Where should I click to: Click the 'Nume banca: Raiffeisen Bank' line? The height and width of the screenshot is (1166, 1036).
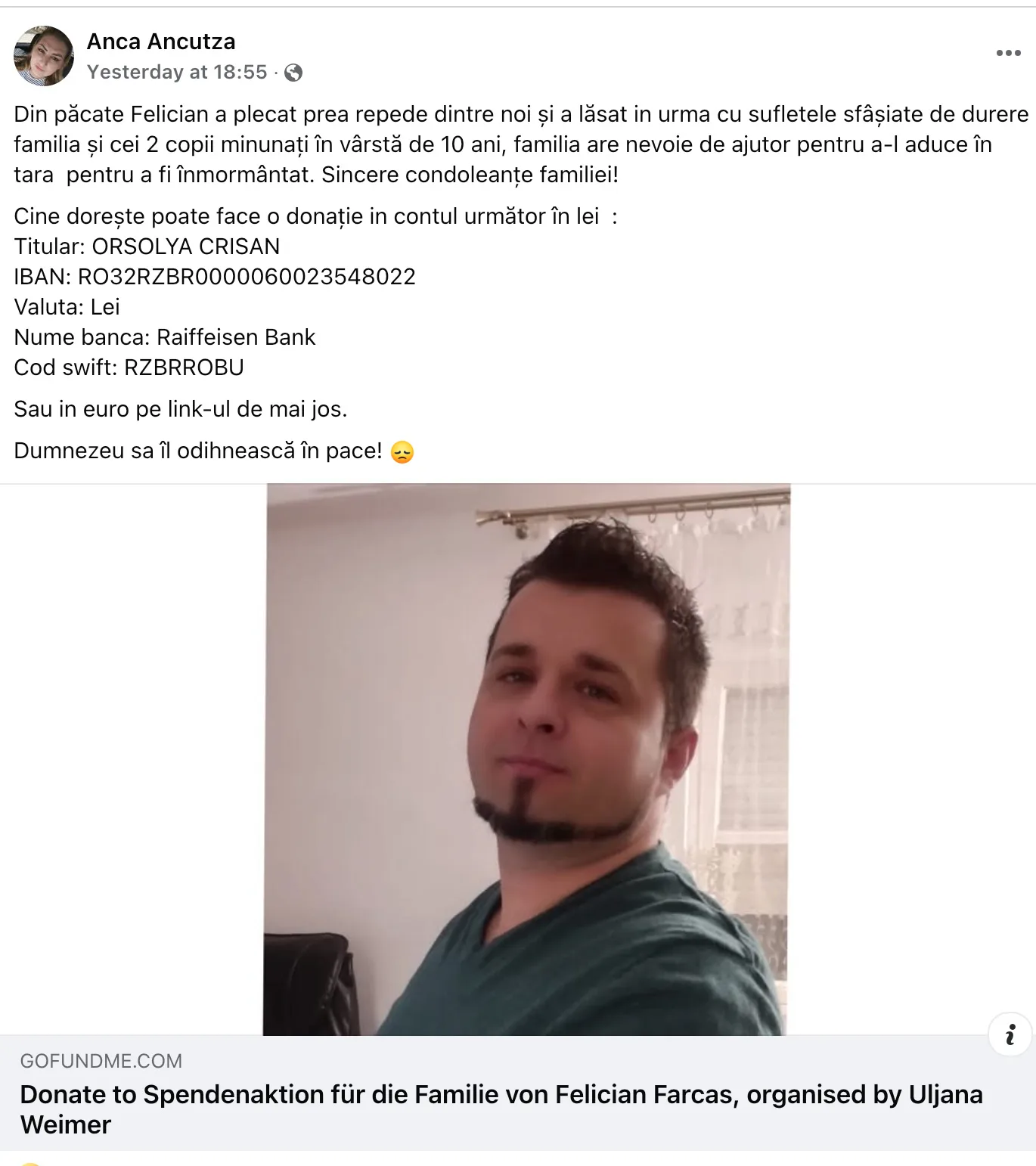[x=165, y=337]
